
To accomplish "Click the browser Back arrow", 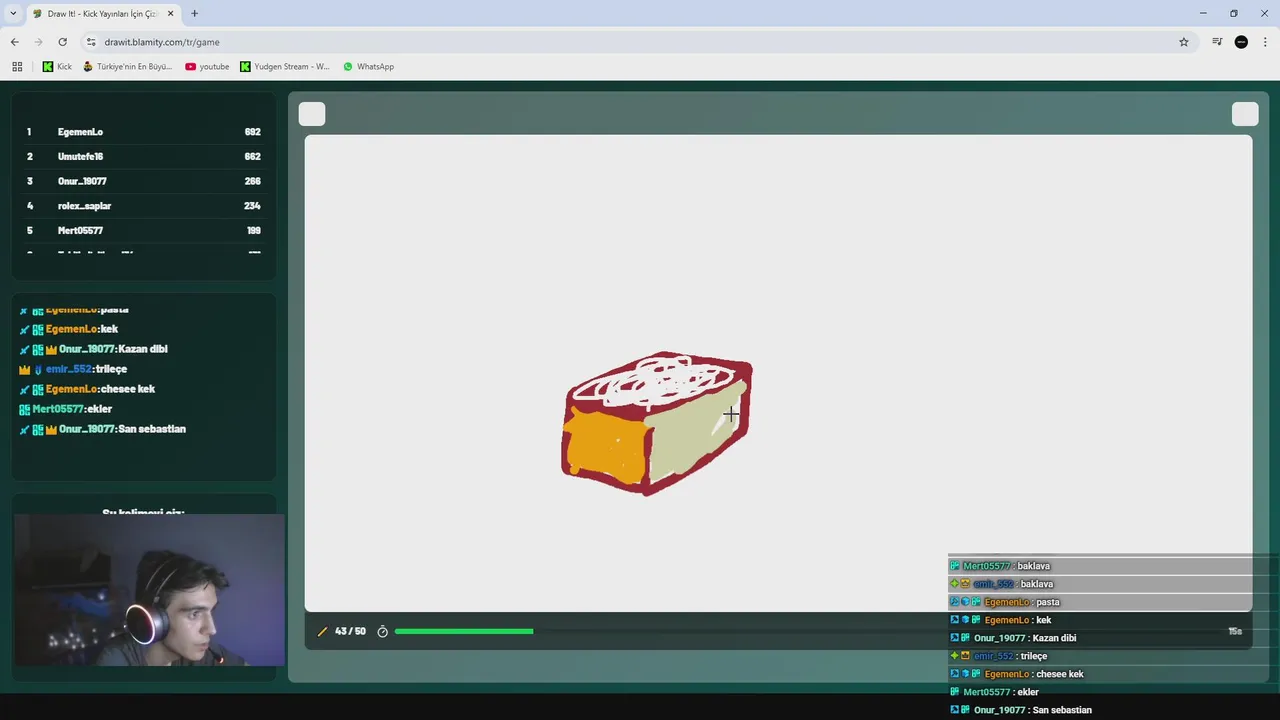I will tap(14, 42).
